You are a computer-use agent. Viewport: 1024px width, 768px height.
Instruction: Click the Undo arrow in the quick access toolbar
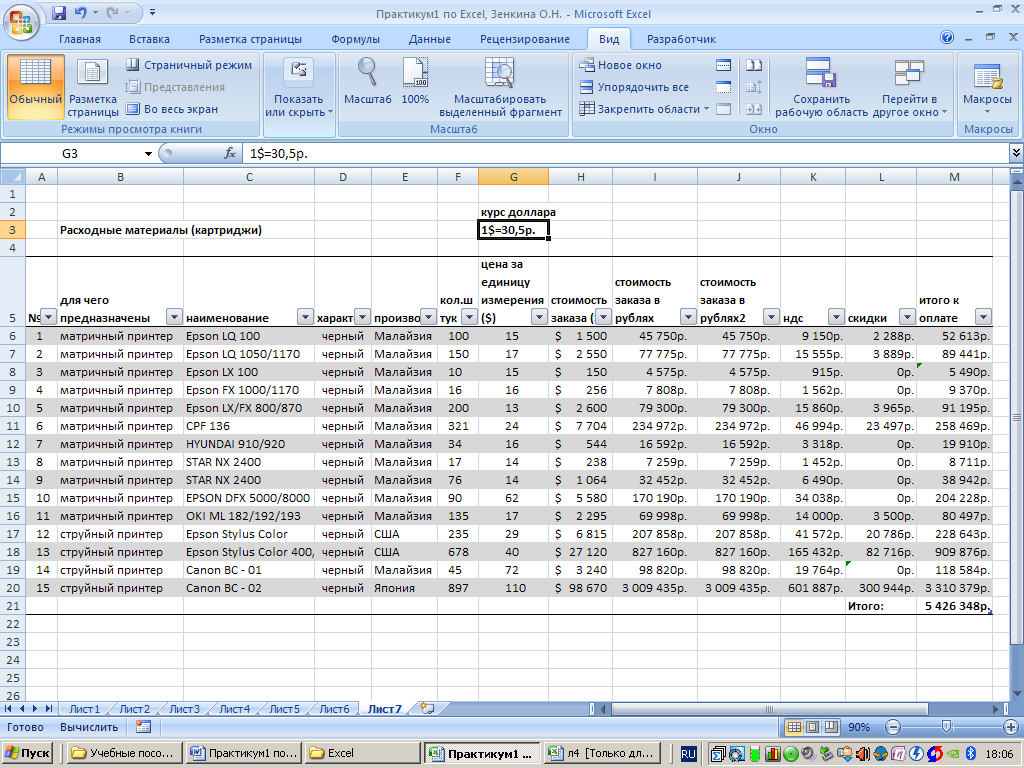click(80, 13)
